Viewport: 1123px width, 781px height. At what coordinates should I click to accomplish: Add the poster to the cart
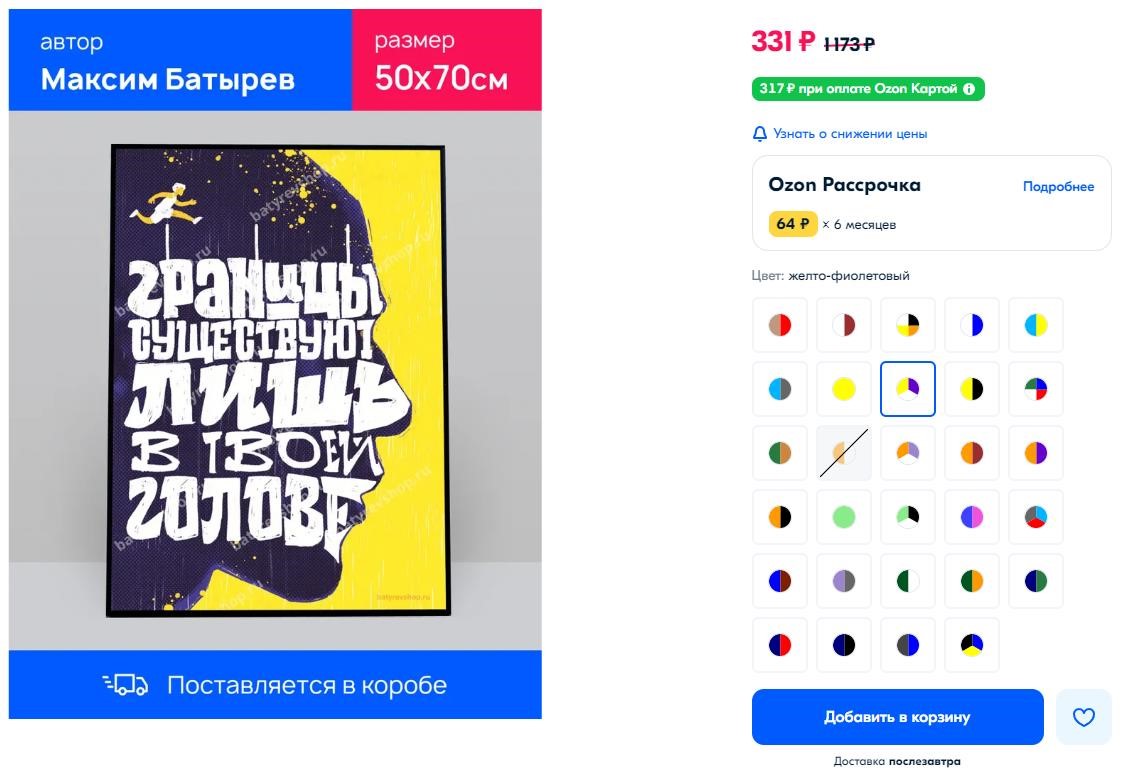(897, 717)
